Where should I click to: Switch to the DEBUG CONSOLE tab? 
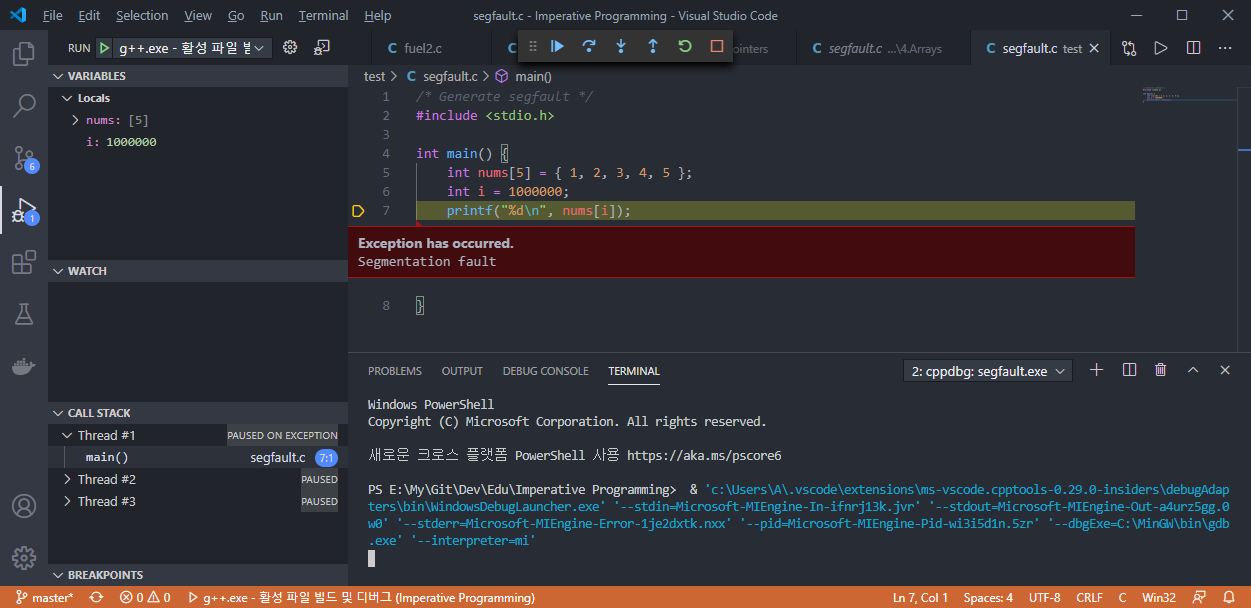tap(545, 370)
